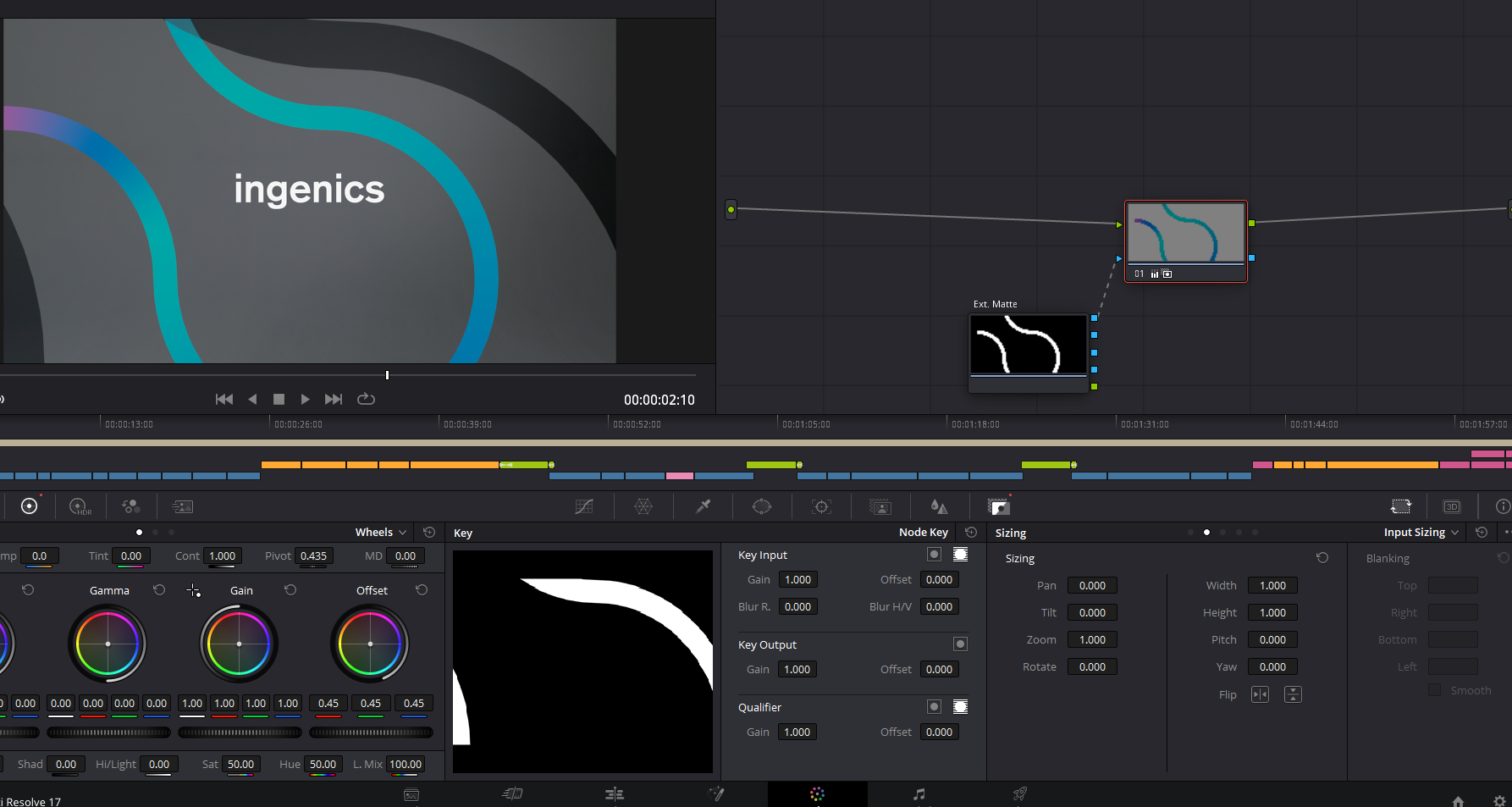Image resolution: width=1512 pixels, height=807 pixels.
Task: Open the Magic Mask palette
Action: (x=880, y=506)
